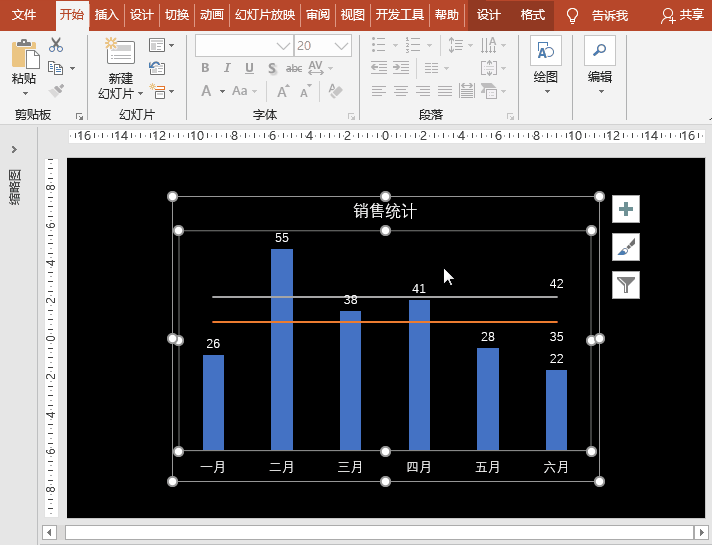Click the Copy icon

[x=55, y=68]
